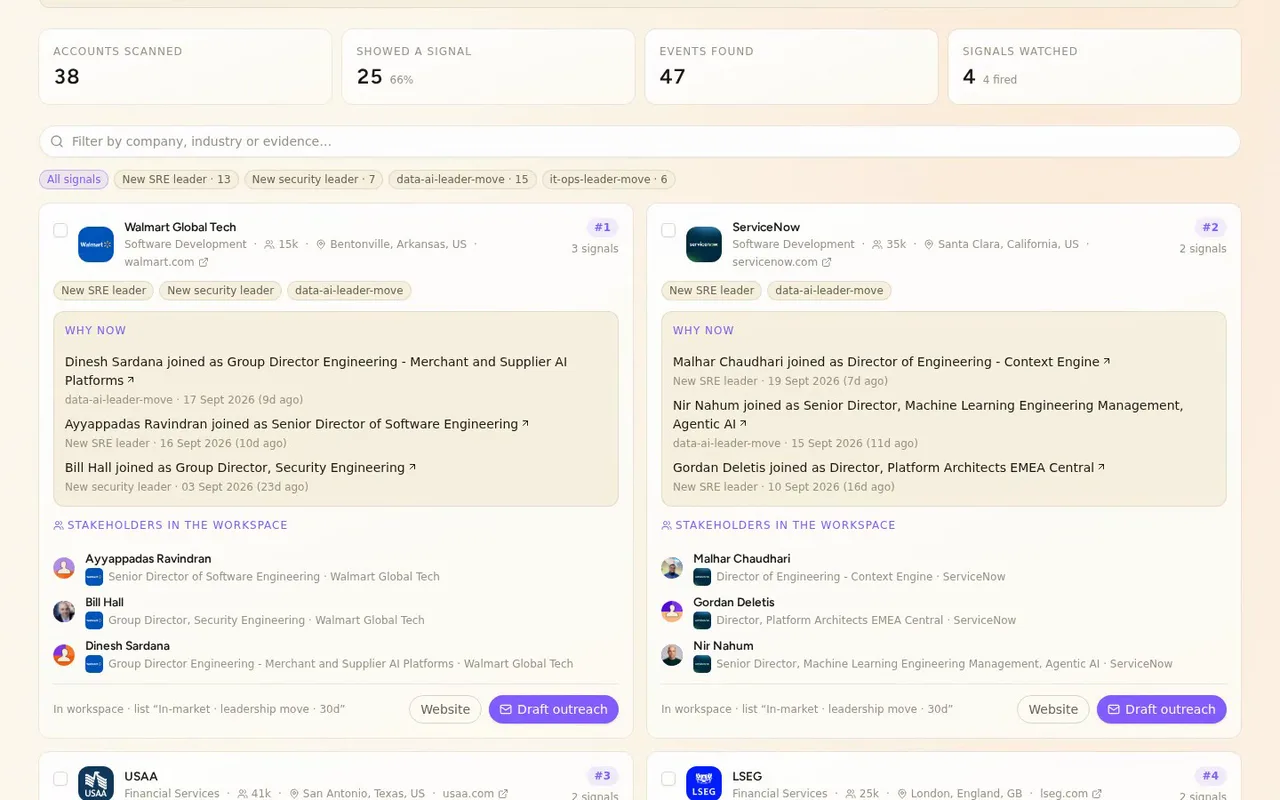Click ServiceNow card's data-ai-leader-move tag

point(829,291)
